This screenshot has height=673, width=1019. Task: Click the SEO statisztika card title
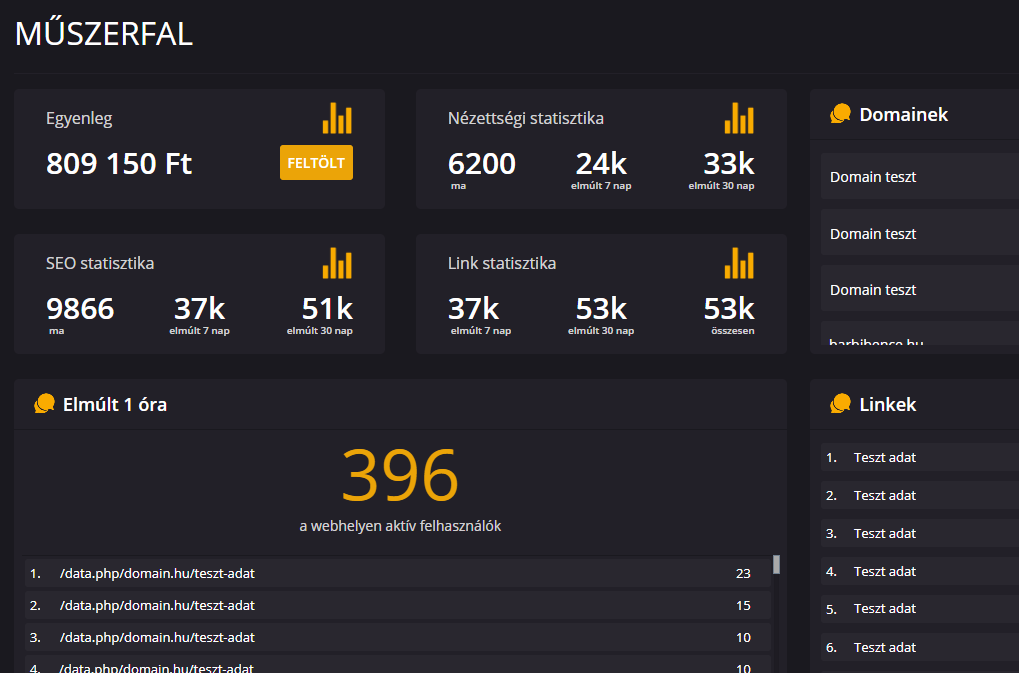[100, 263]
